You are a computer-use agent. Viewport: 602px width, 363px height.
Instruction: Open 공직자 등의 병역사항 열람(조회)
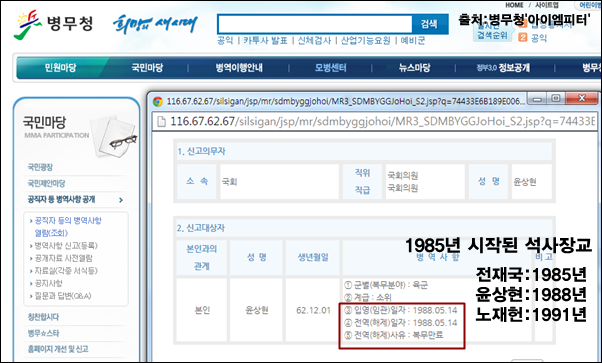[68, 227]
